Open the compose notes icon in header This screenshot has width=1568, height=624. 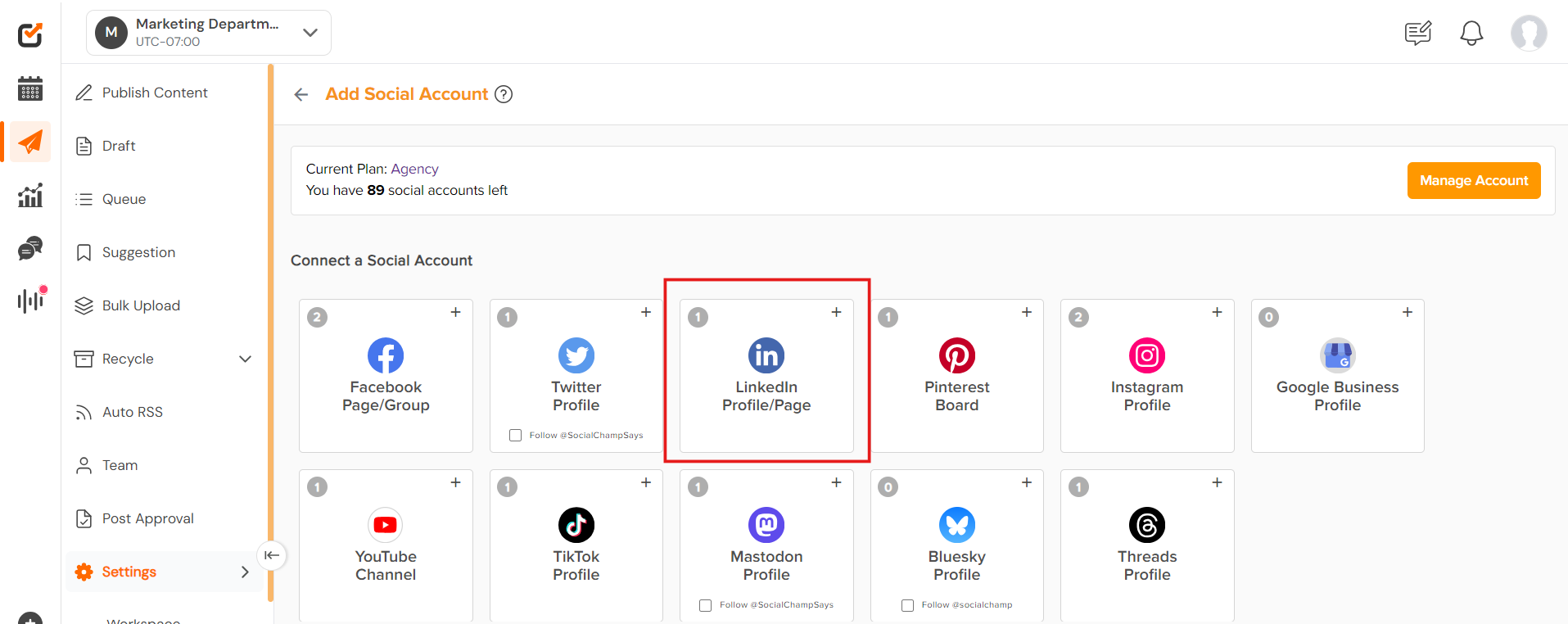pos(1418,33)
